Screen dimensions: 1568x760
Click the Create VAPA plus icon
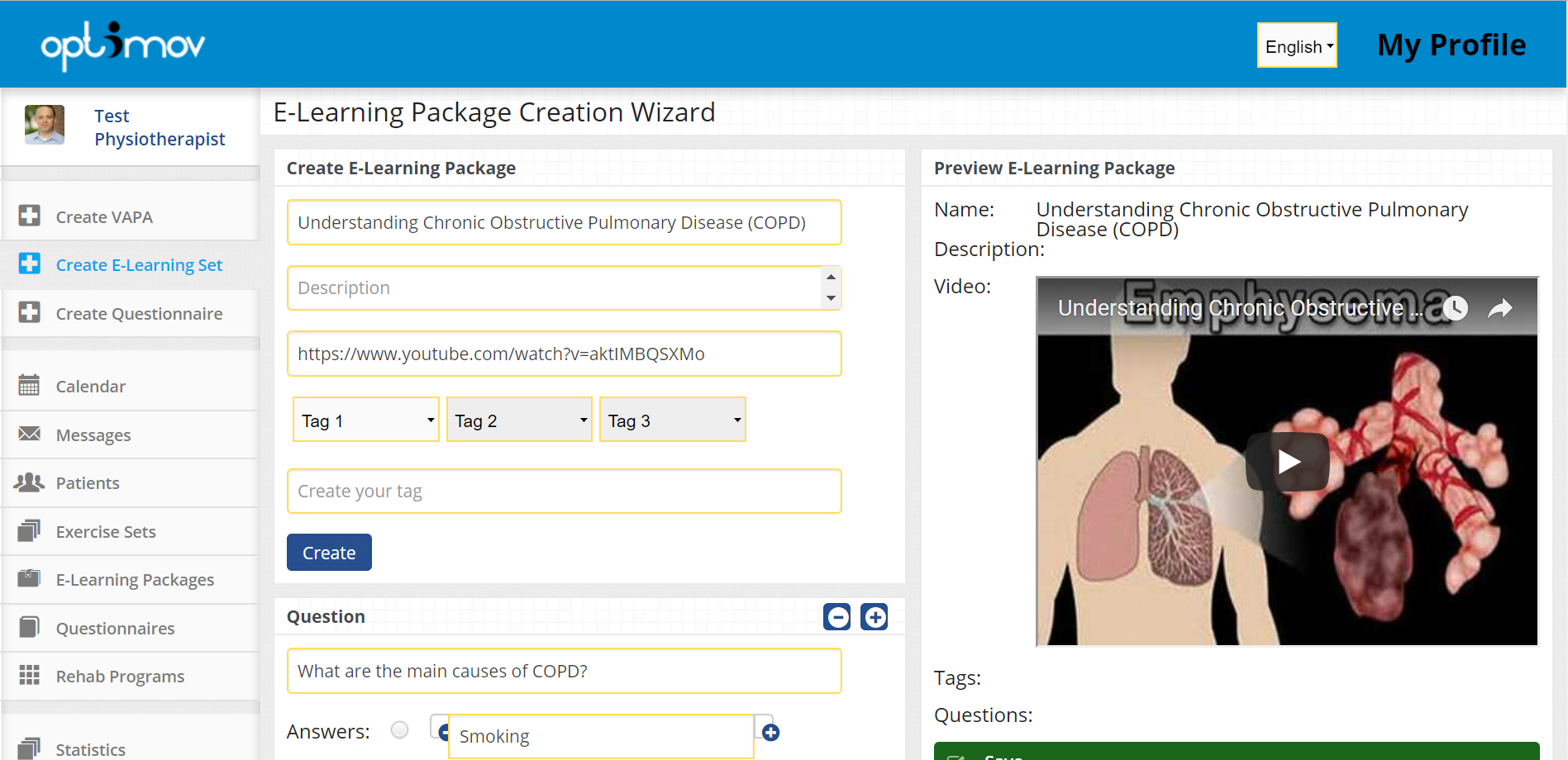(x=29, y=216)
